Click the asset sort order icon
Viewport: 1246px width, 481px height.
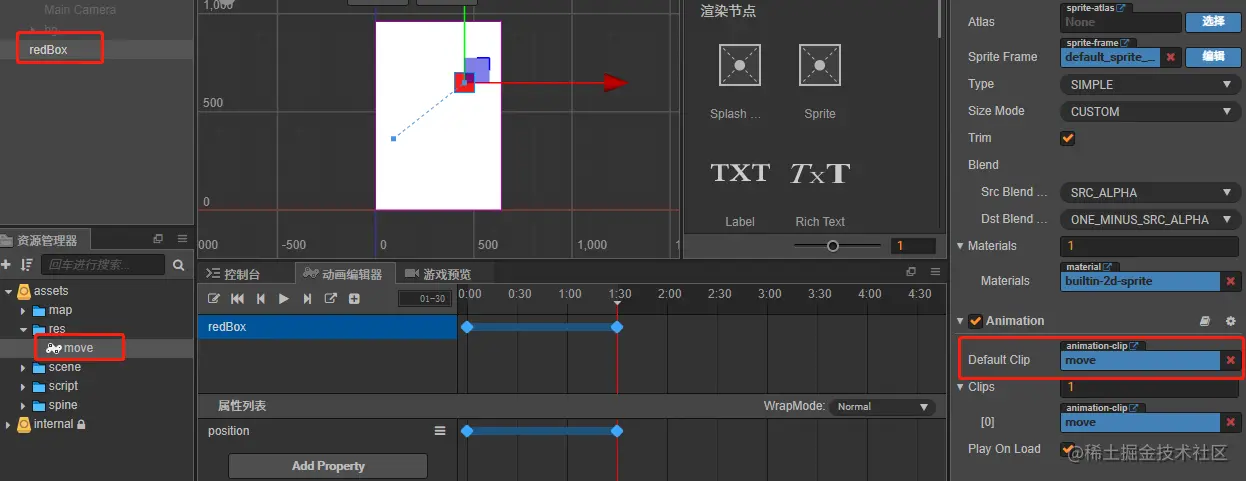[26, 265]
